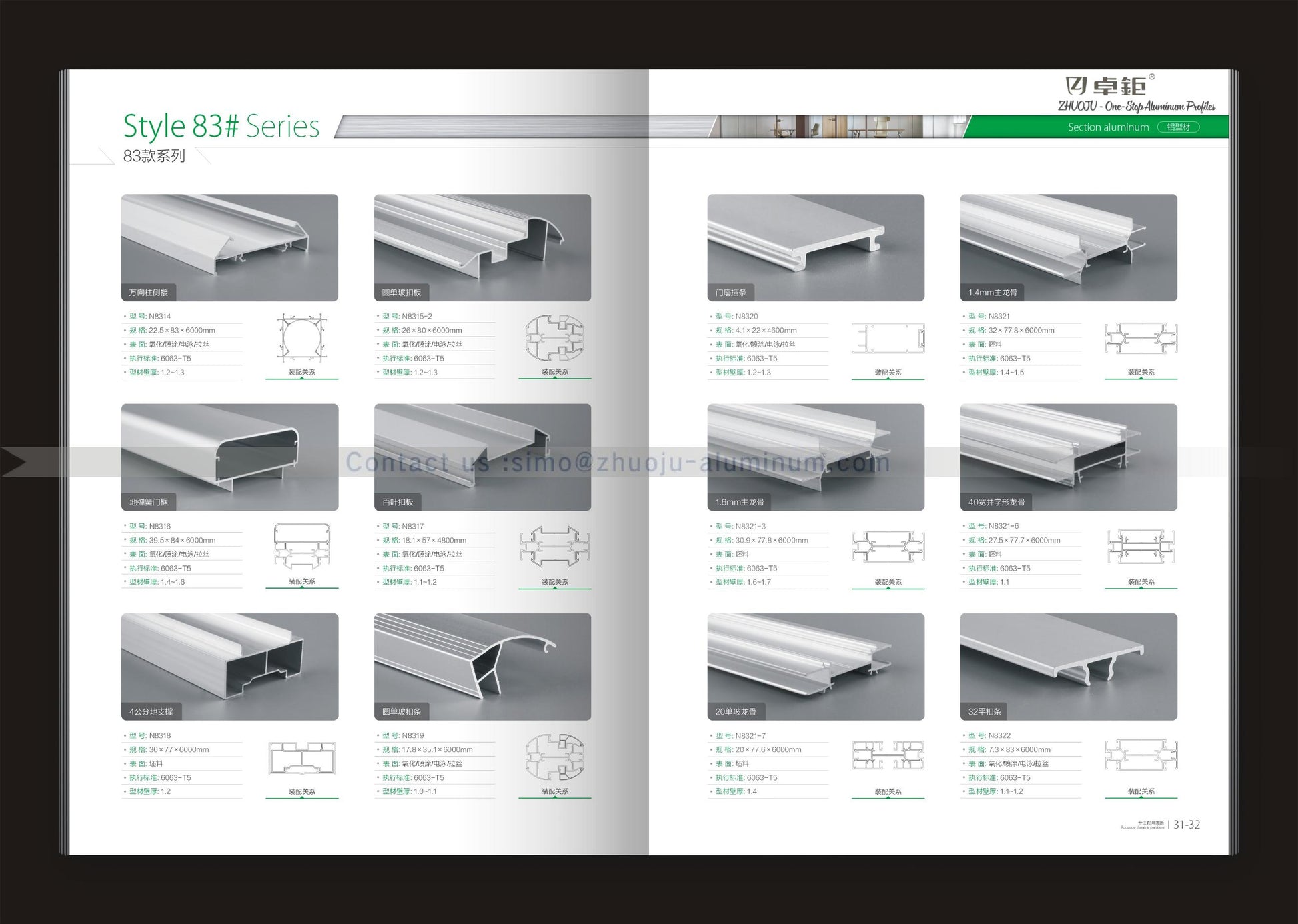The height and width of the screenshot is (924, 1298).
Task: Click the Style 83# Series heading
Action: [x=221, y=126]
